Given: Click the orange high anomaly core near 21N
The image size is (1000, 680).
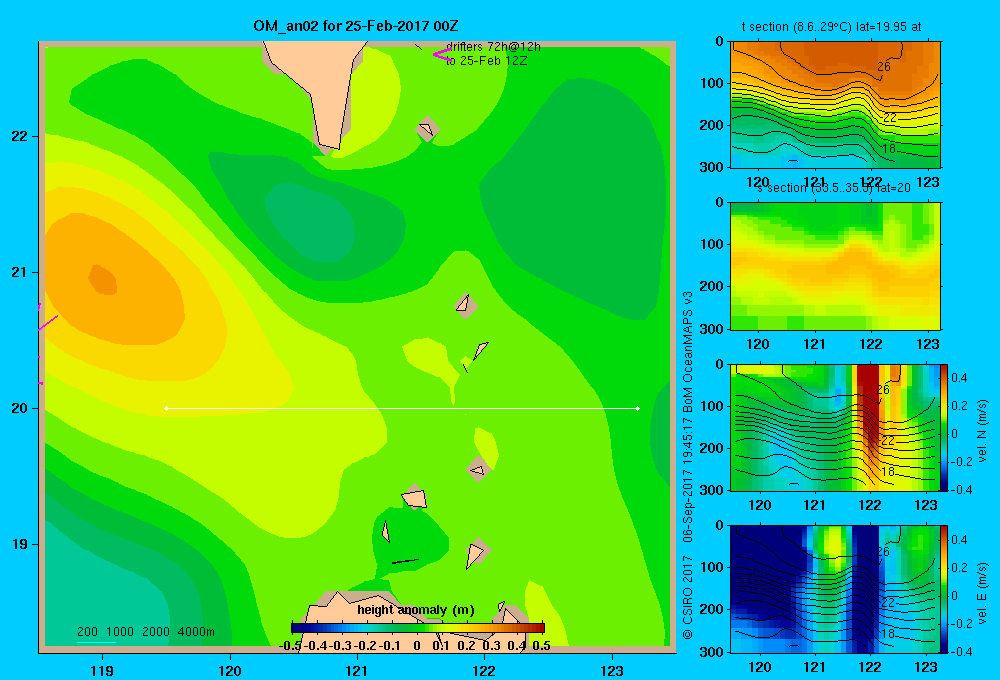Looking at the screenshot, I should (103, 280).
